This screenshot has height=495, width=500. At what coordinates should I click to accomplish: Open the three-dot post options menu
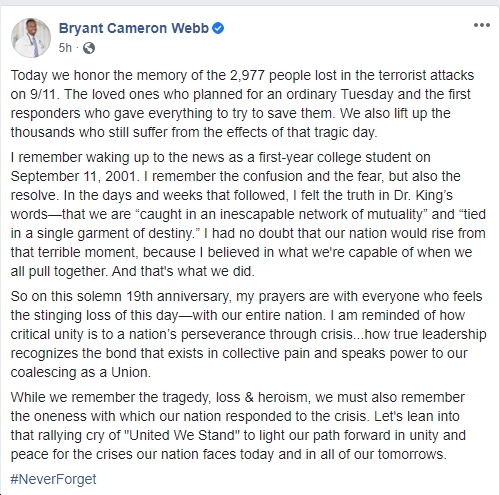pyautogui.click(x=482, y=25)
